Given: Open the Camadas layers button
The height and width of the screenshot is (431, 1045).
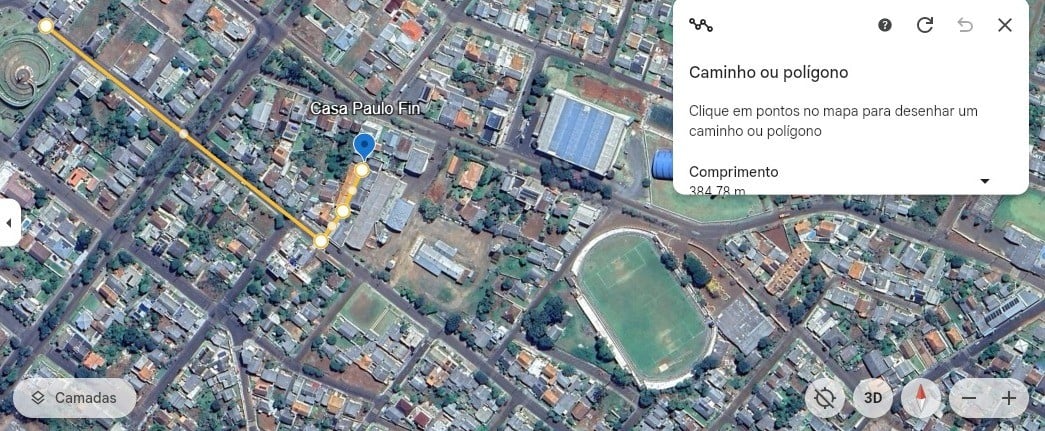Looking at the screenshot, I should (75, 398).
